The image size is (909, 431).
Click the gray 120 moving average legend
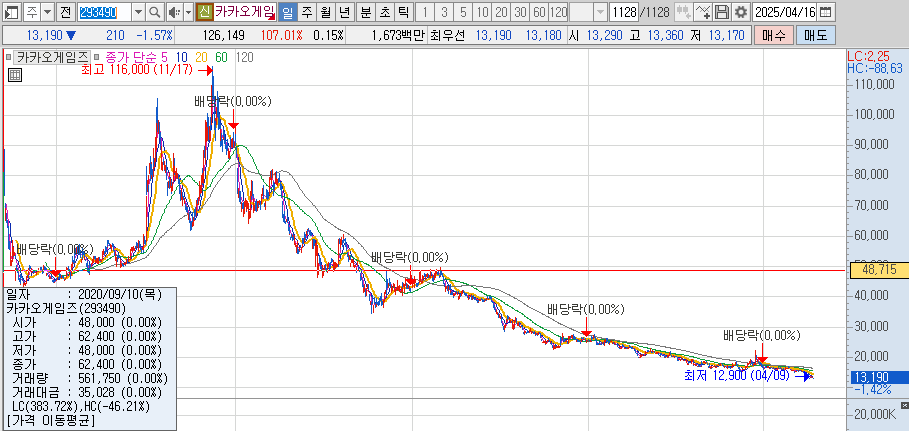245,57
